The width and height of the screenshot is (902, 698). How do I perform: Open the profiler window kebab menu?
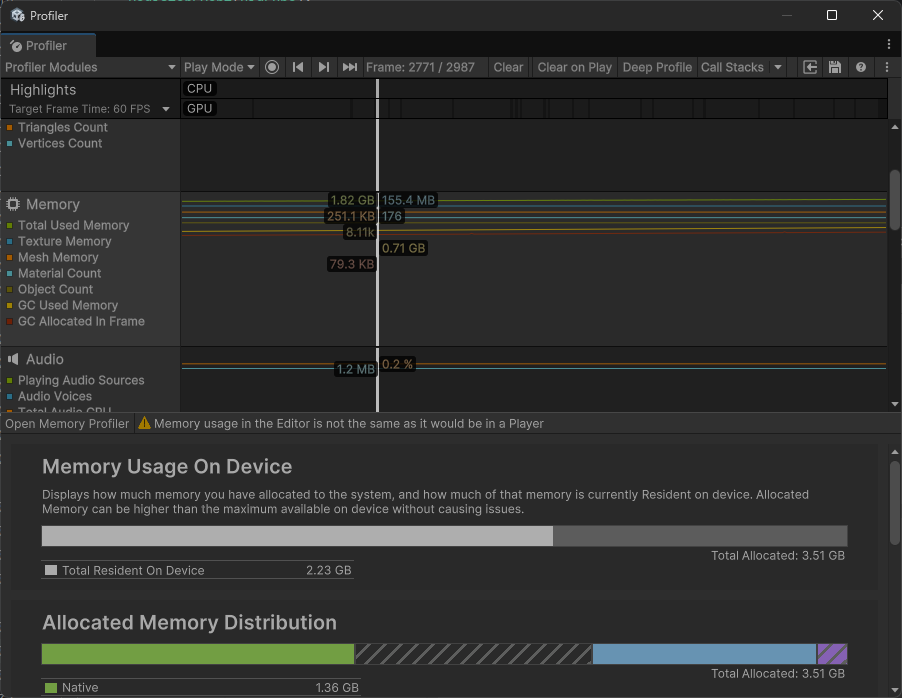click(x=888, y=45)
